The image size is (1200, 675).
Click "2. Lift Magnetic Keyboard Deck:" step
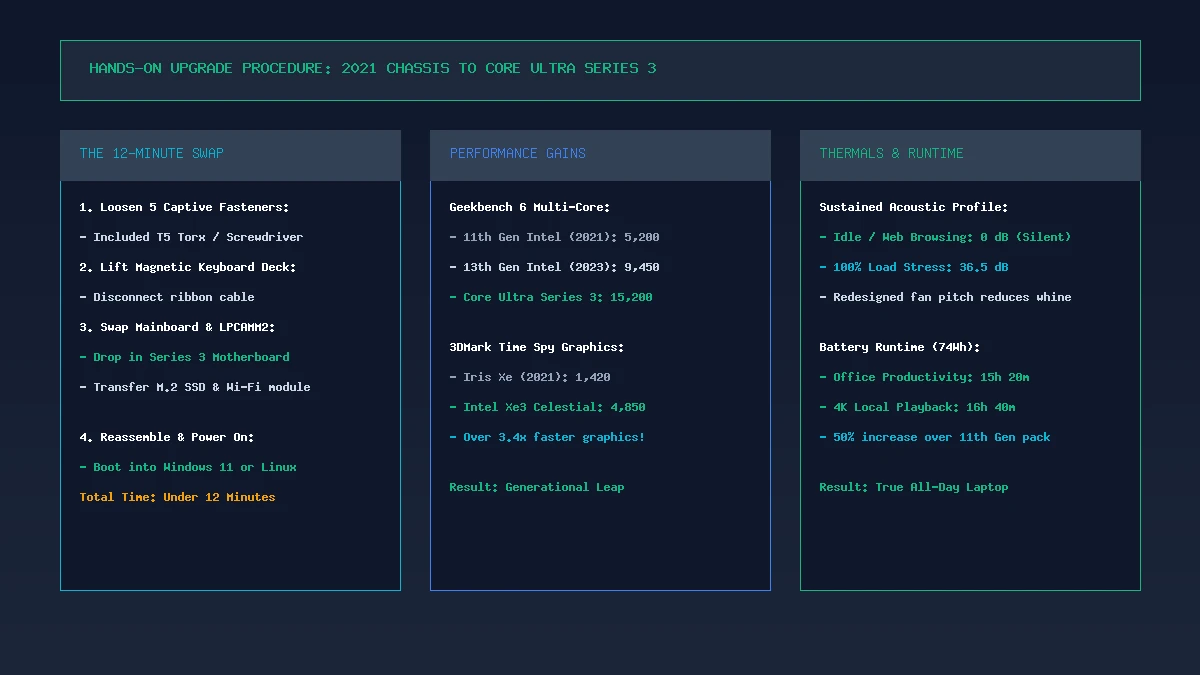pyautogui.click(x=188, y=267)
